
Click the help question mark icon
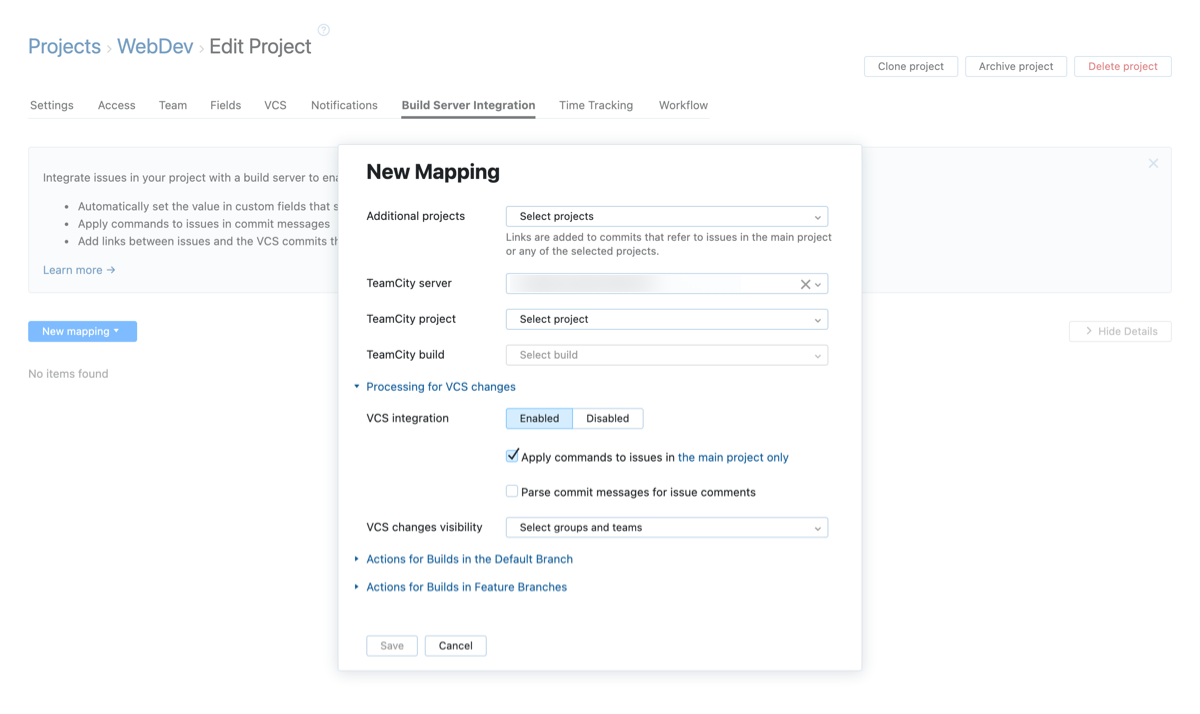323,30
